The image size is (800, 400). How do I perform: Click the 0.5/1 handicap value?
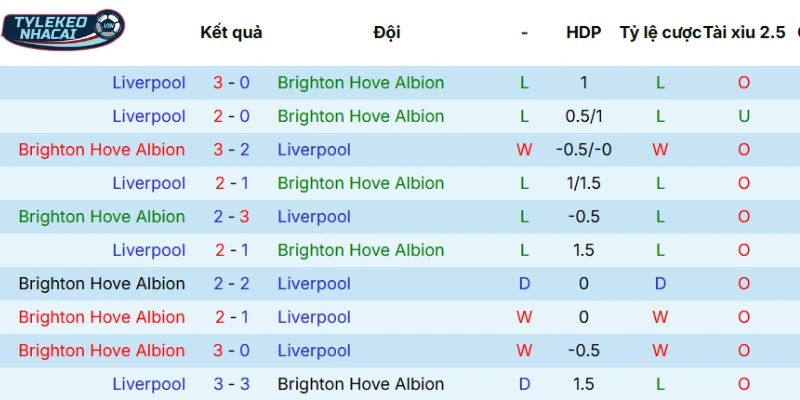(583, 116)
